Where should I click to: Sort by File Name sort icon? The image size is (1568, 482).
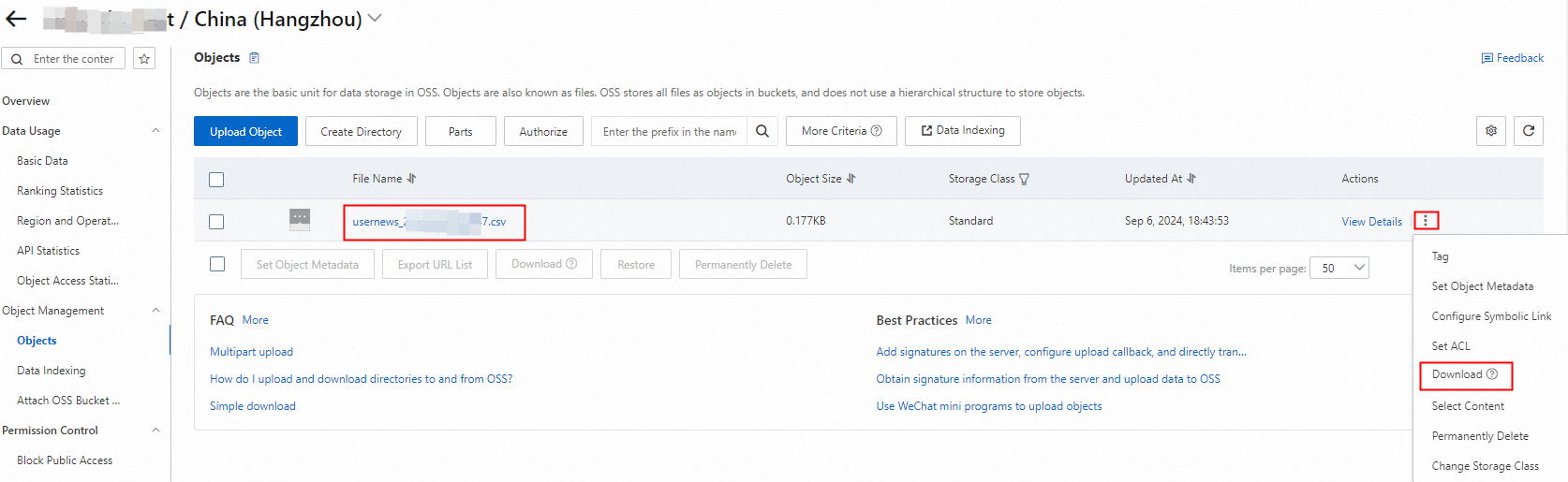click(411, 179)
